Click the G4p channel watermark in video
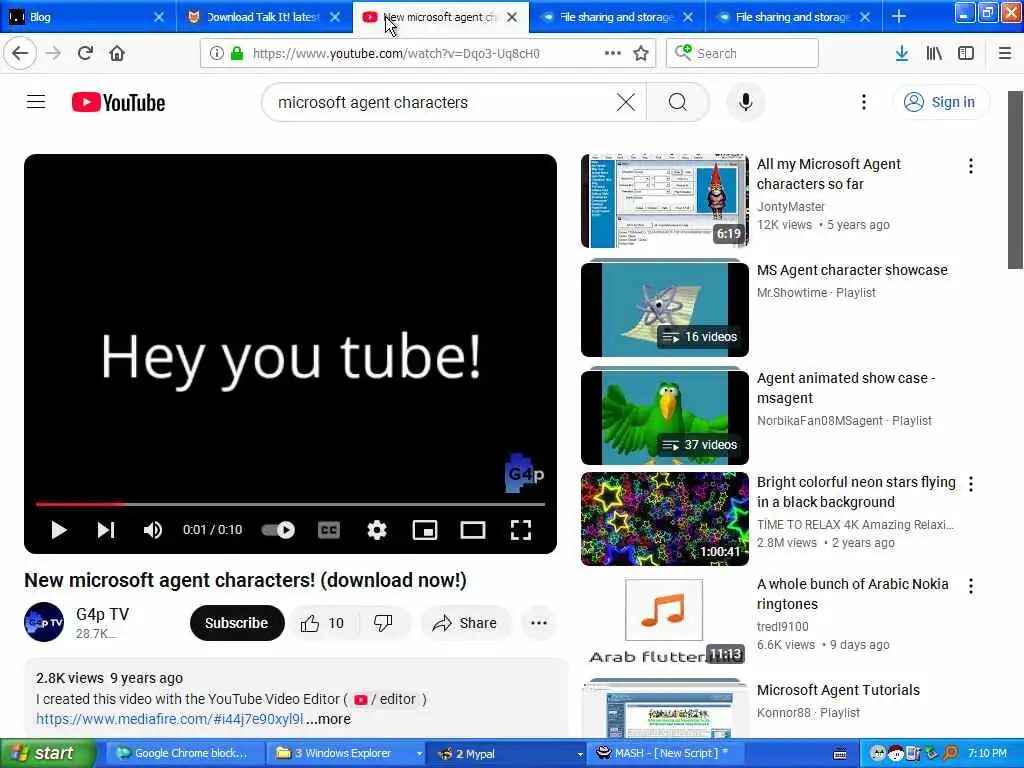 524,473
